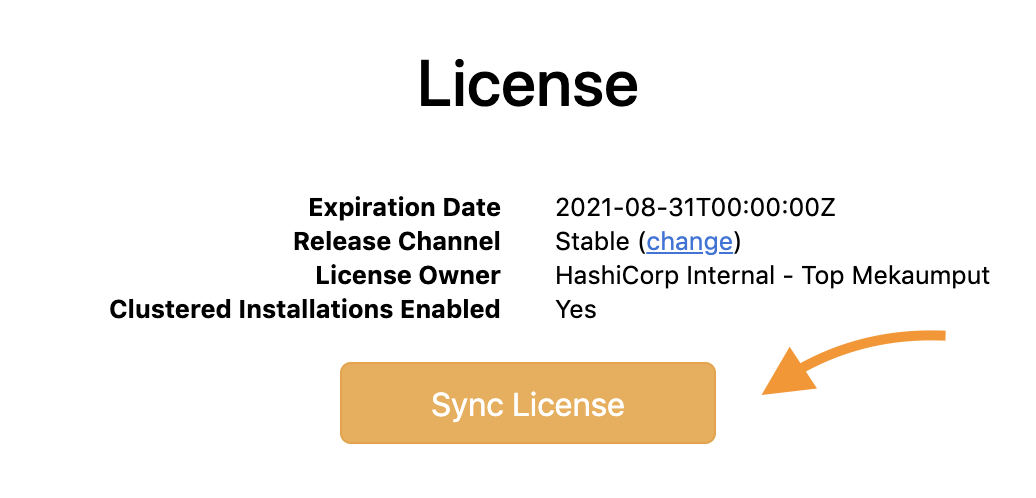Click the Yes value for clustered installations
Image resolution: width=1036 pixels, height=498 pixels.
coord(576,309)
